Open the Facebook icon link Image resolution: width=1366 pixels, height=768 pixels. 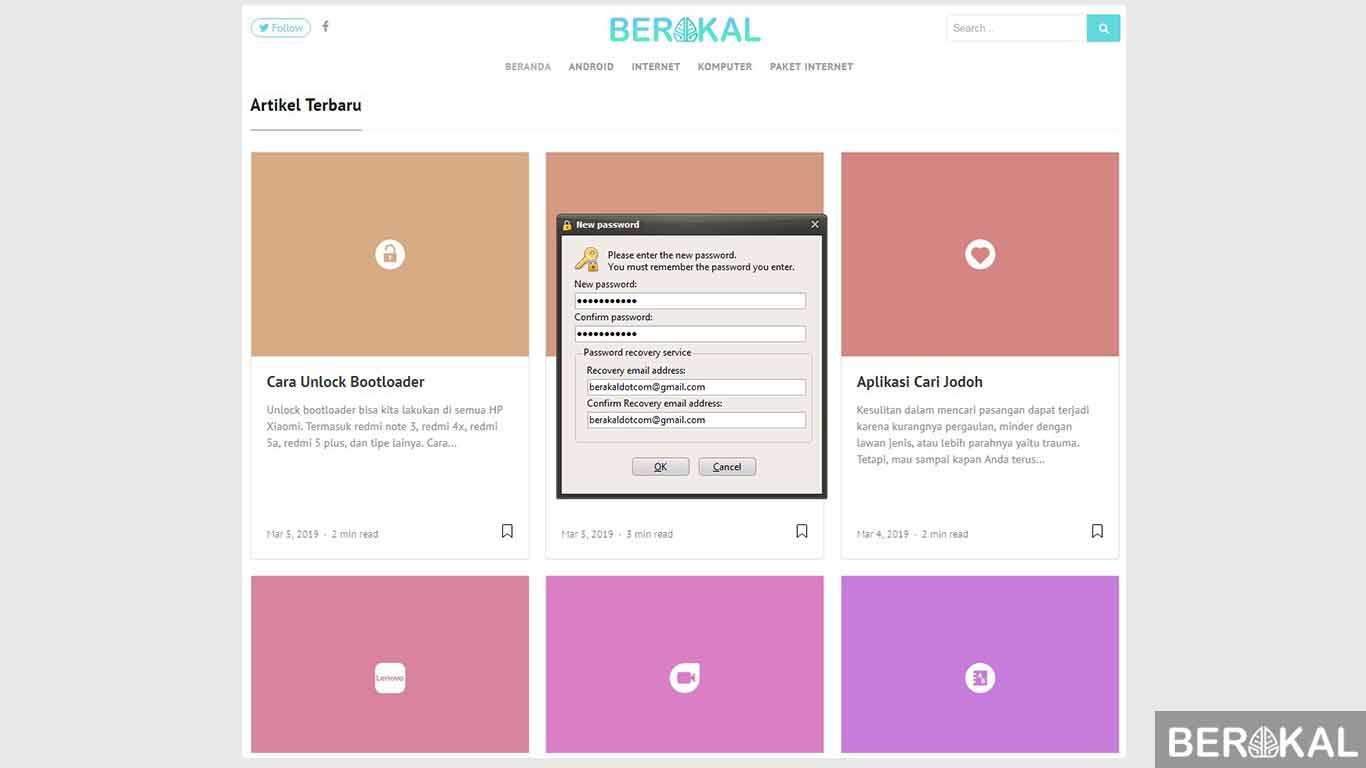[x=325, y=27]
